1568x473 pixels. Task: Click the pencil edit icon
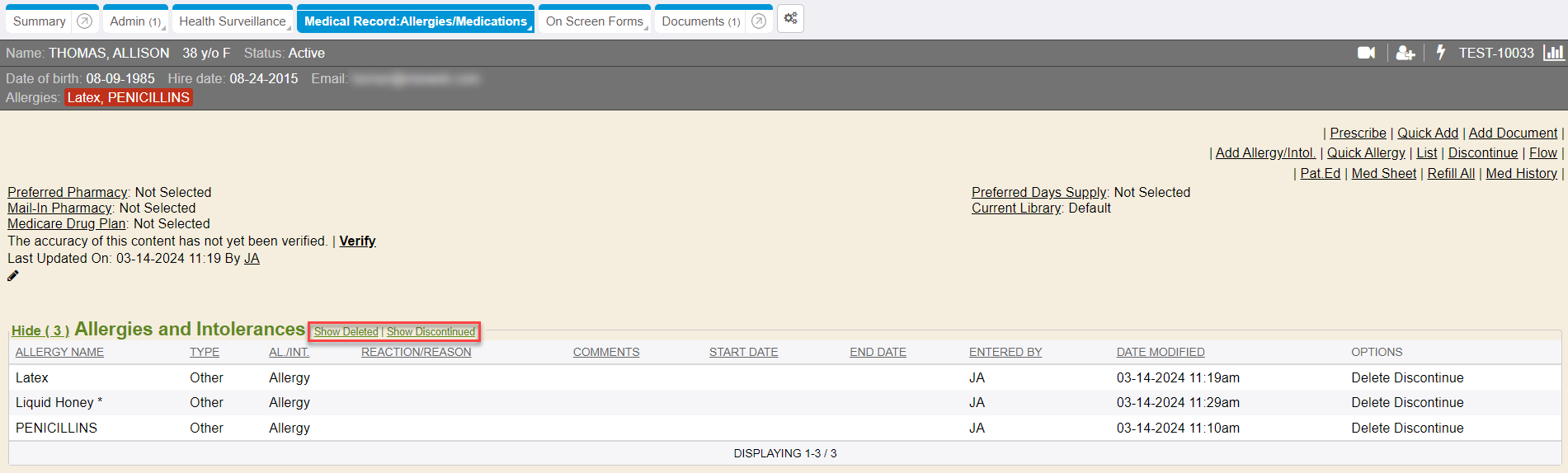coord(13,276)
